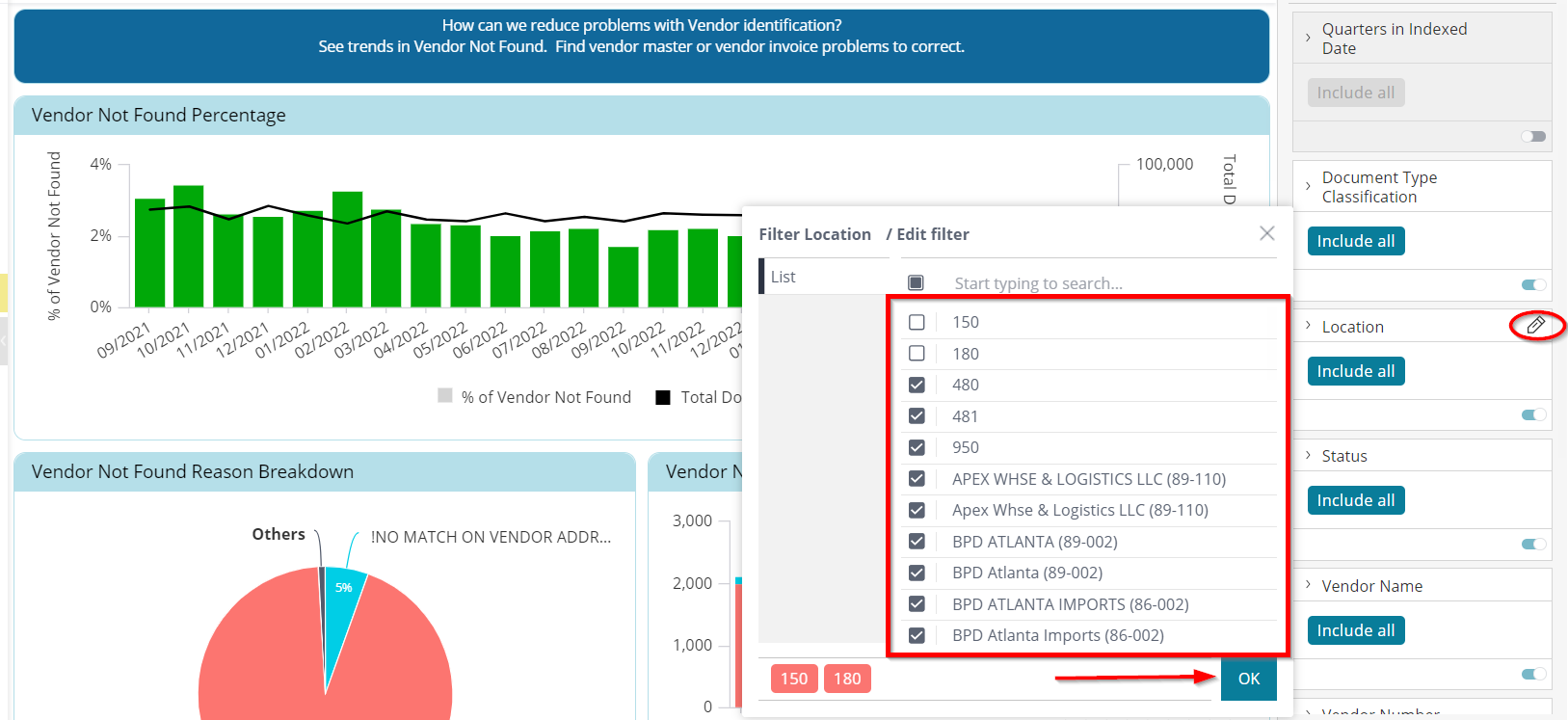
Task: Toggle the Location filter switch
Action: point(1533,414)
